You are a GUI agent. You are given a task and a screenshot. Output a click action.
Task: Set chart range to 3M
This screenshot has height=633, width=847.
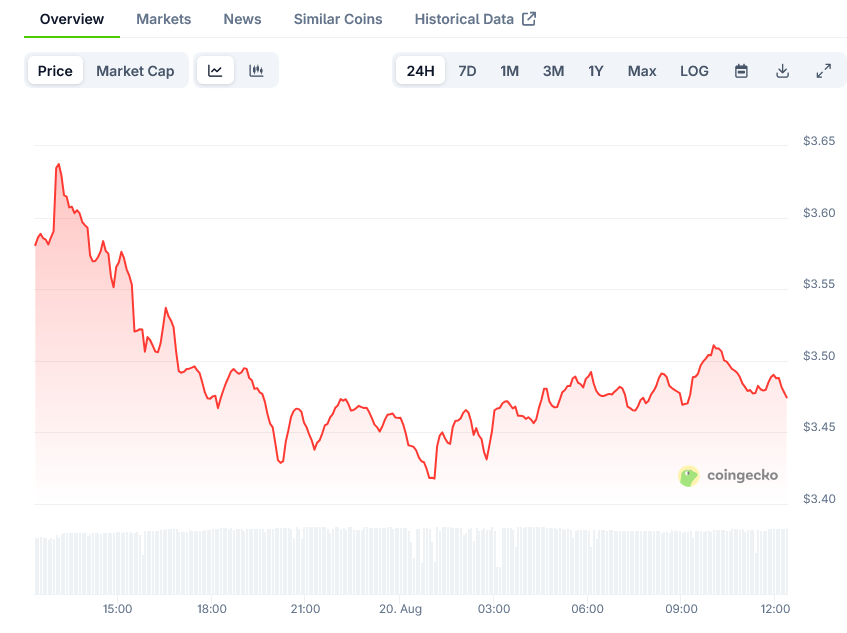click(x=554, y=71)
